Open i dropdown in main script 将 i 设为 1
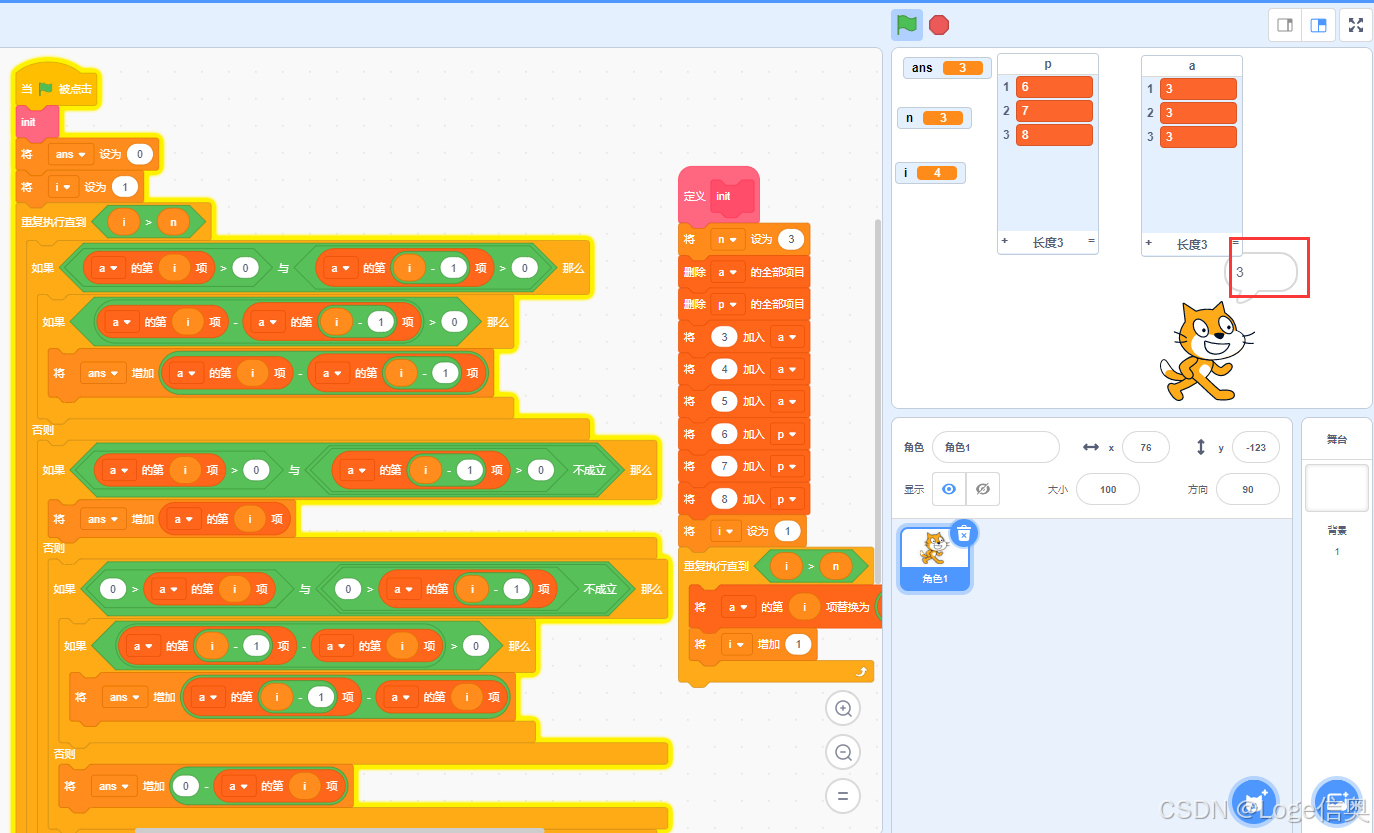This screenshot has height=833, width=1374. pos(62,187)
